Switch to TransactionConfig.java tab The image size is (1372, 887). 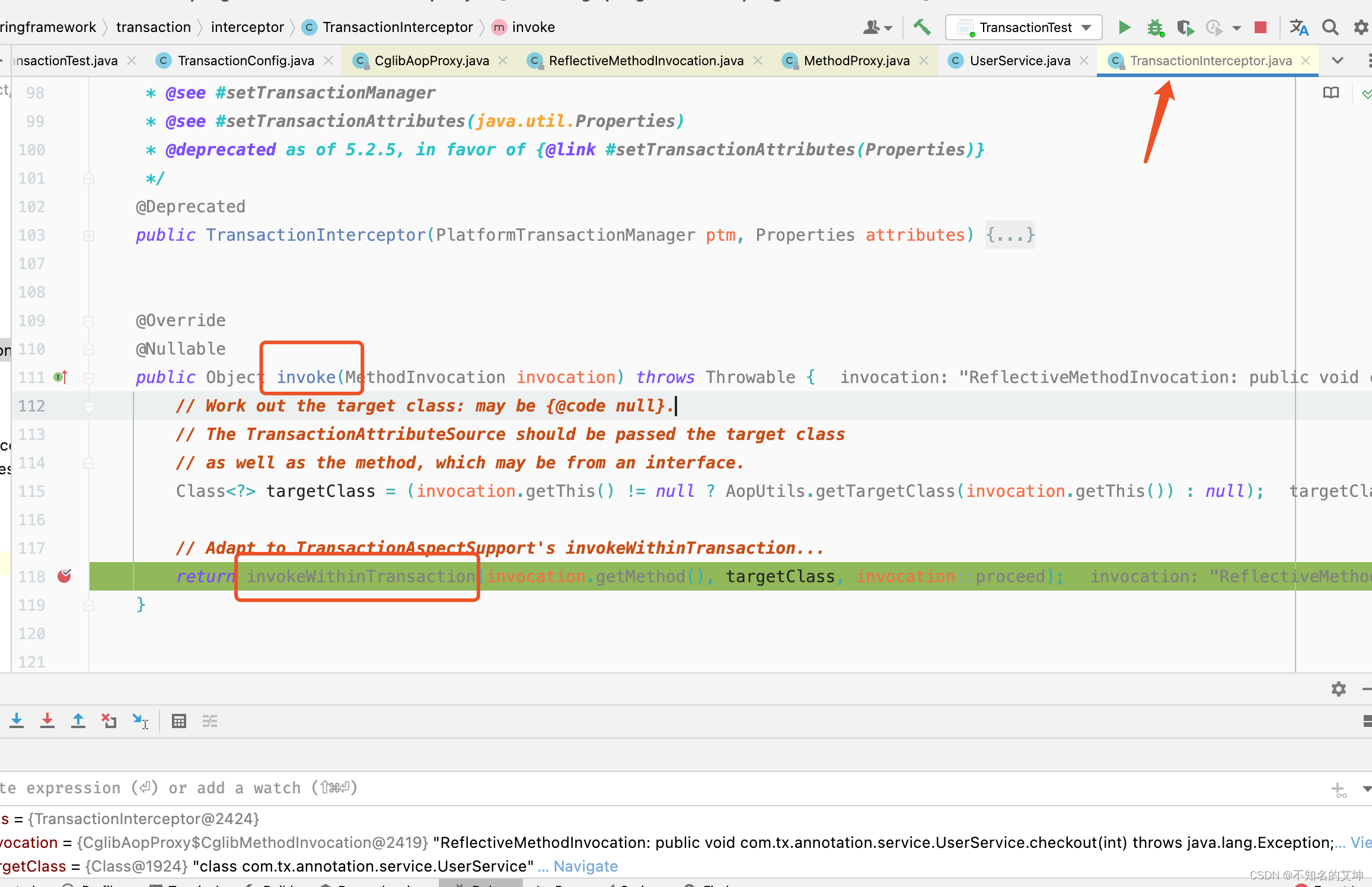245,60
